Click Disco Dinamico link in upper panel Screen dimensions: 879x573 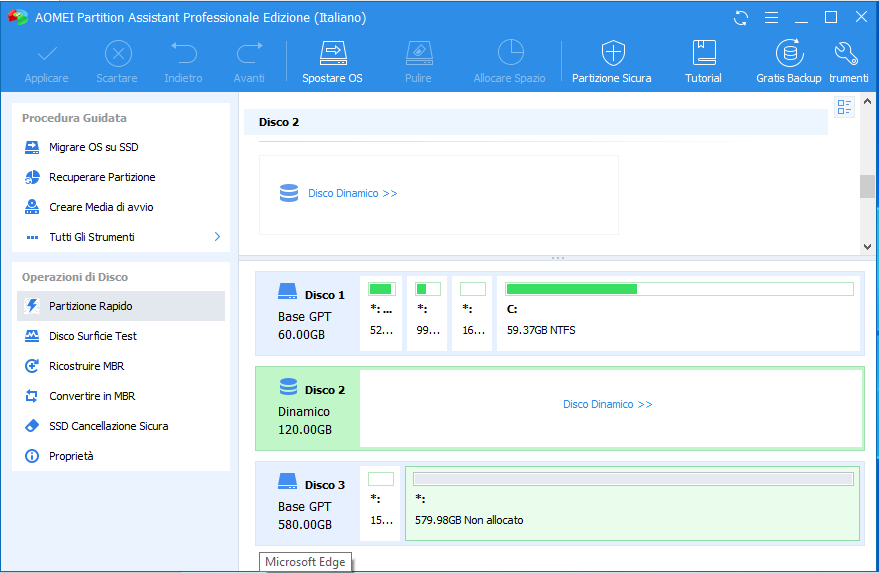pos(353,193)
